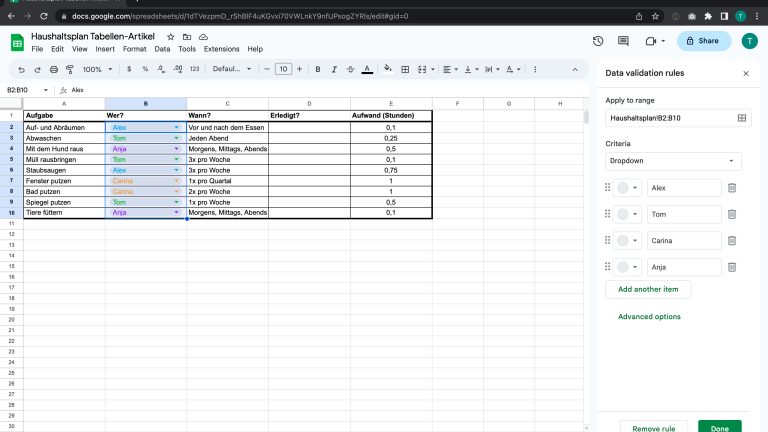Open the Extensions menu
This screenshot has height=432, width=768.
pyautogui.click(x=221, y=49)
